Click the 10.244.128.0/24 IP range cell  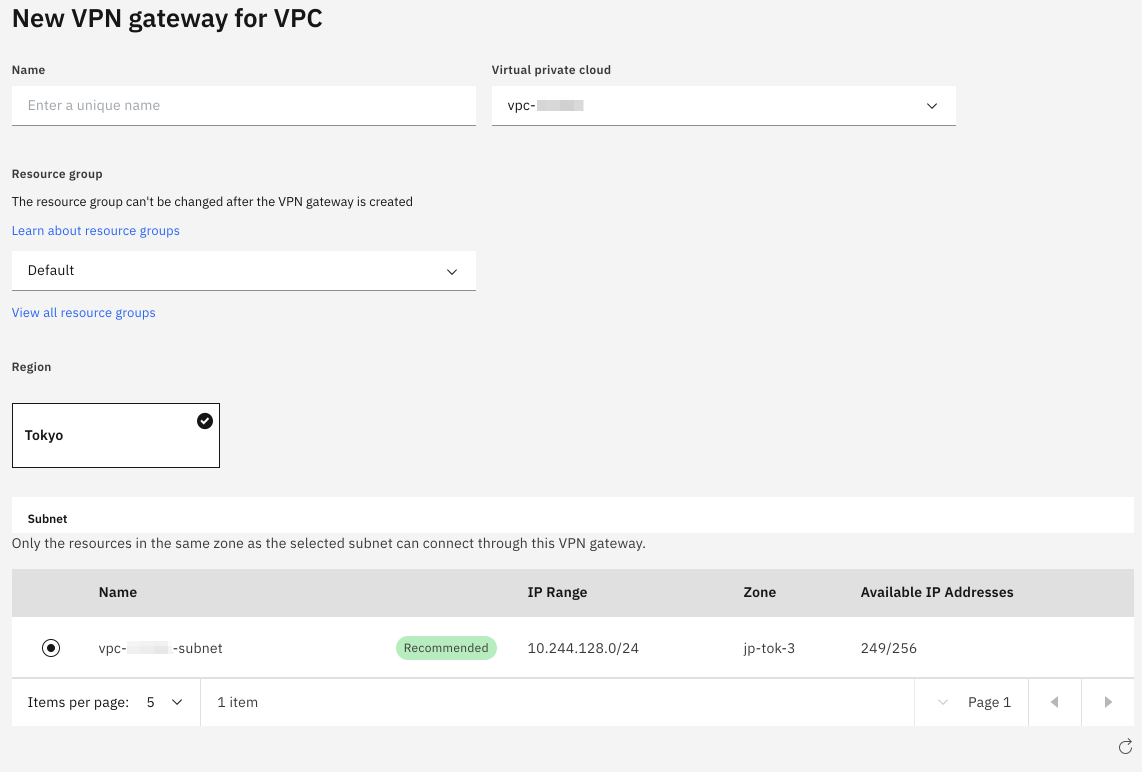point(583,648)
